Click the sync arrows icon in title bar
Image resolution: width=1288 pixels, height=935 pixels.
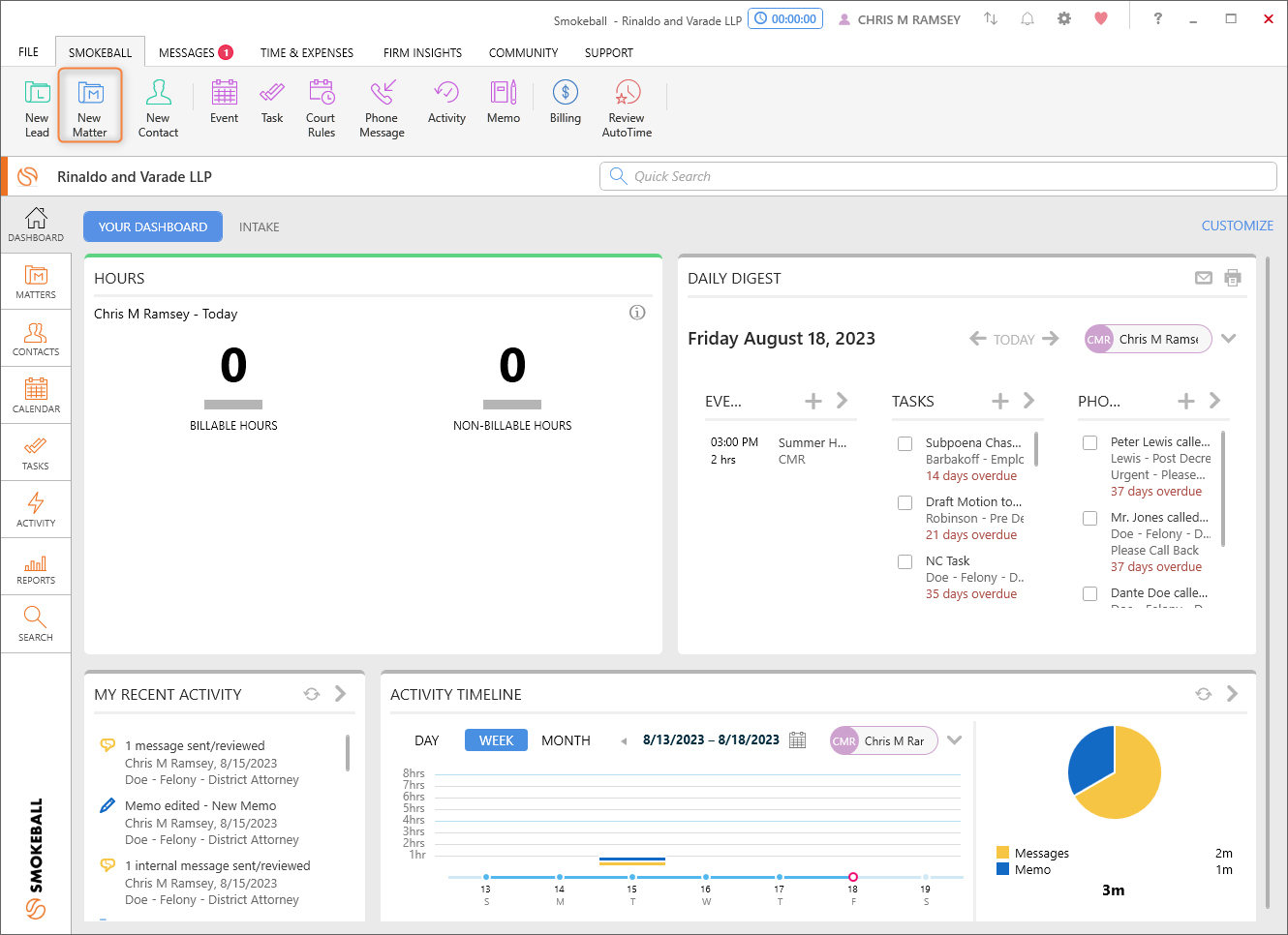pyautogui.click(x=991, y=18)
